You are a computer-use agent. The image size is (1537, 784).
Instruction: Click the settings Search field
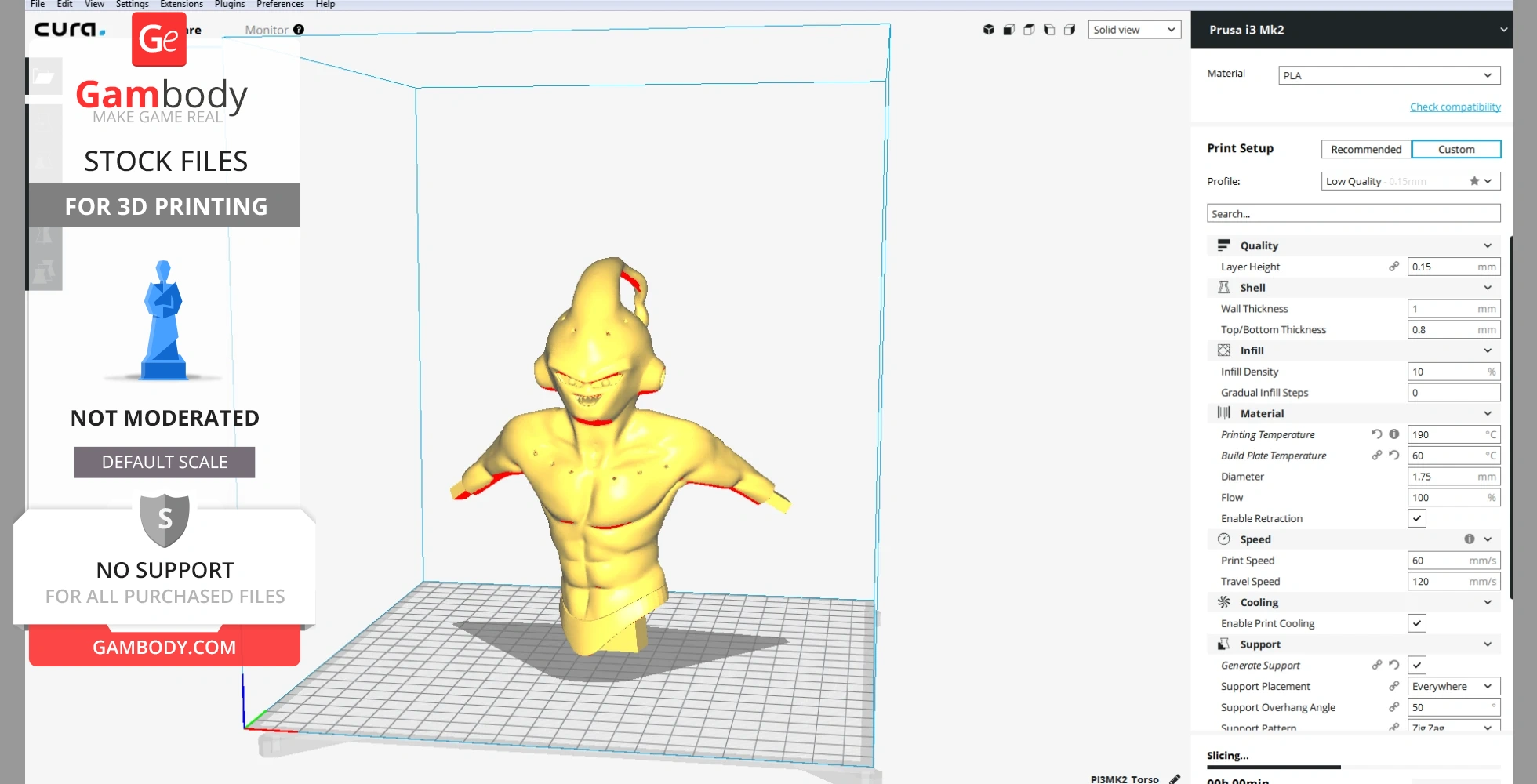click(1353, 213)
